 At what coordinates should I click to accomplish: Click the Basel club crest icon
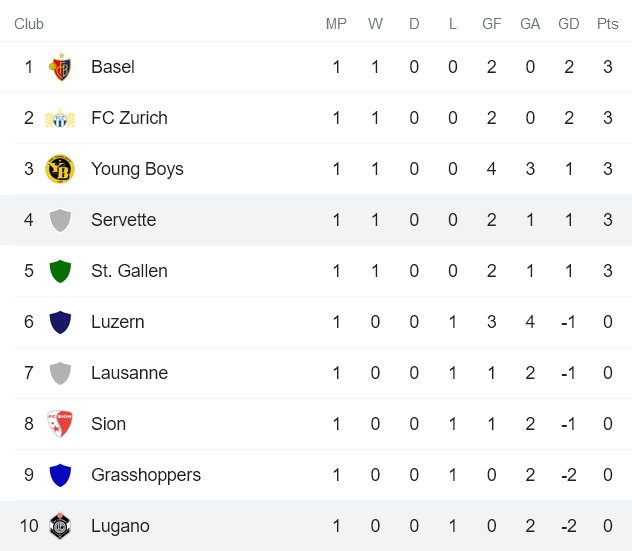click(x=60, y=67)
